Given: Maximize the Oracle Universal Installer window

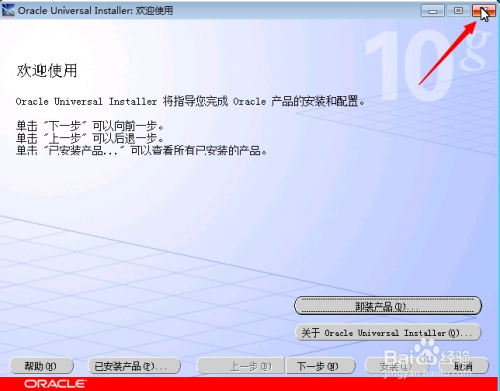Looking at the screenshot, I should point(458,11).
